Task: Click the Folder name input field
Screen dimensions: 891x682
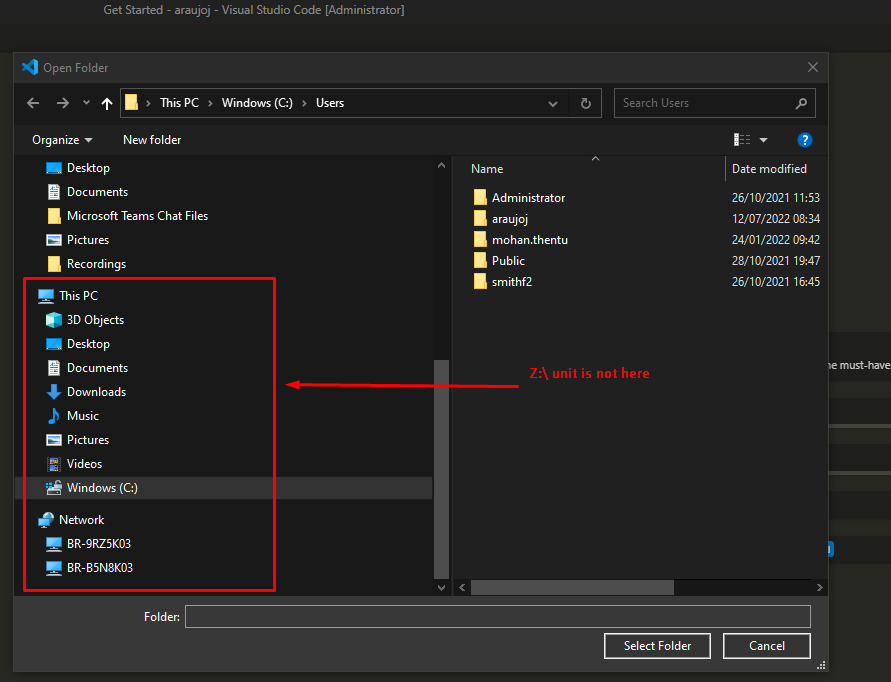Action: click(498, 617)
